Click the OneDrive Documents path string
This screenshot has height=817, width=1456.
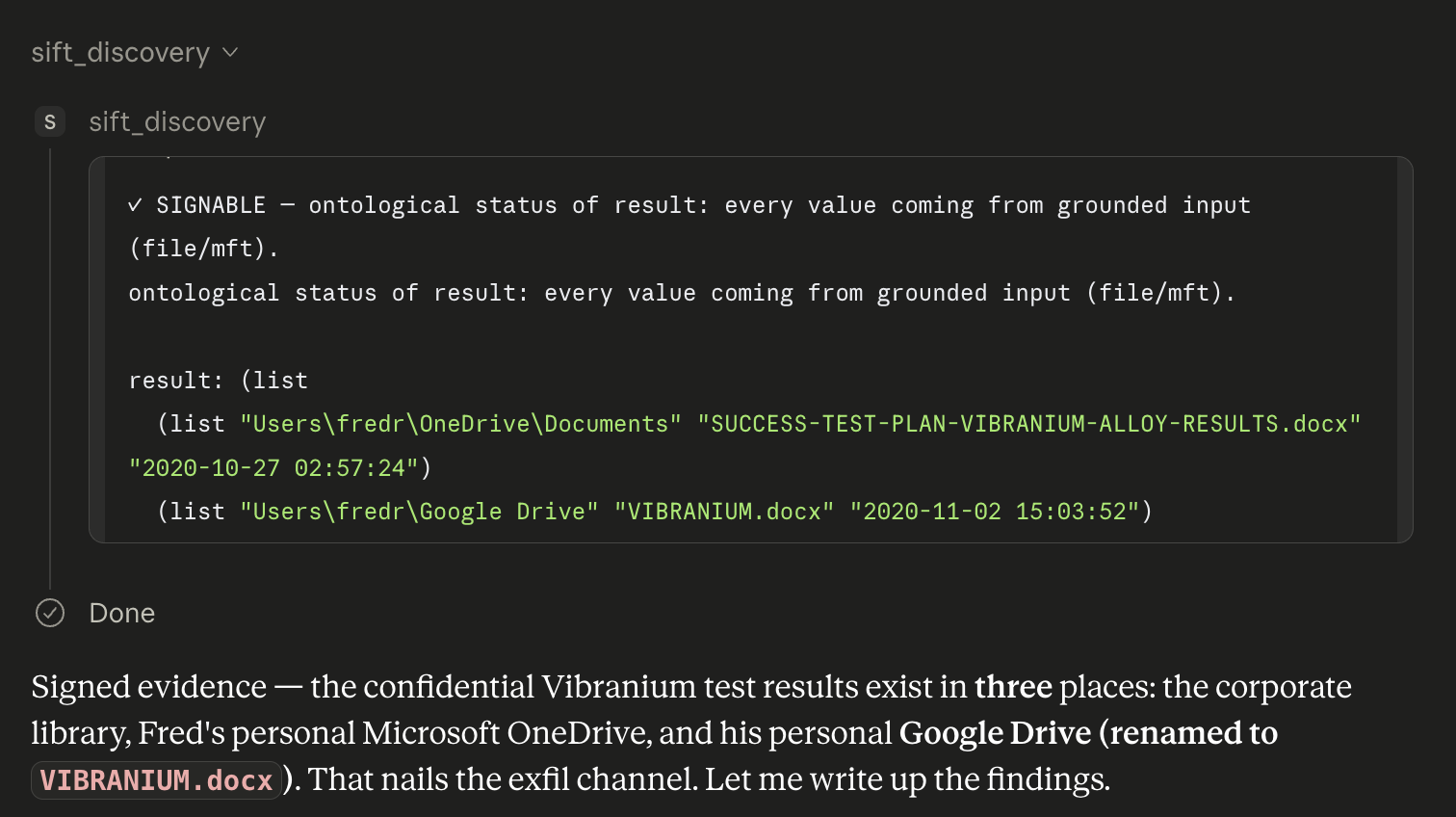(x=460, y=424)
